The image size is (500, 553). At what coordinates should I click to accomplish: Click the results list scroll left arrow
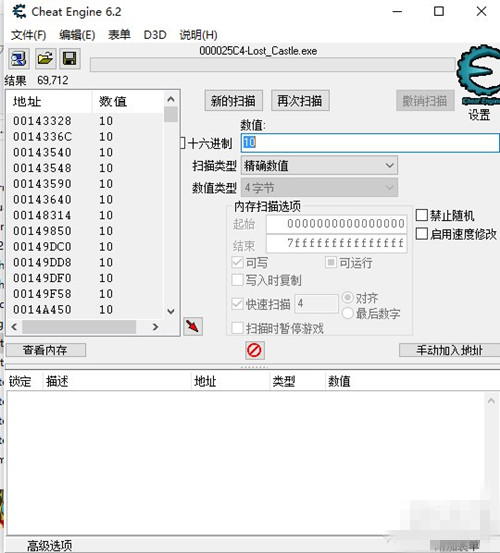coord(14,327)
